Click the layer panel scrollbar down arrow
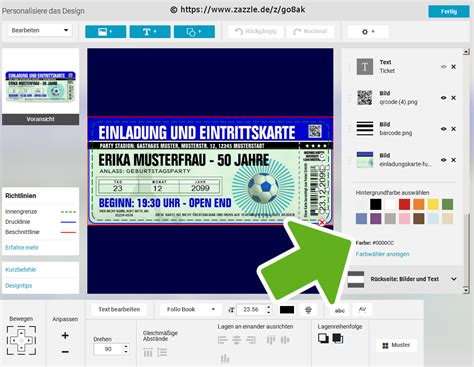Viewport: 474px width, 367px height. click(466, 290)
